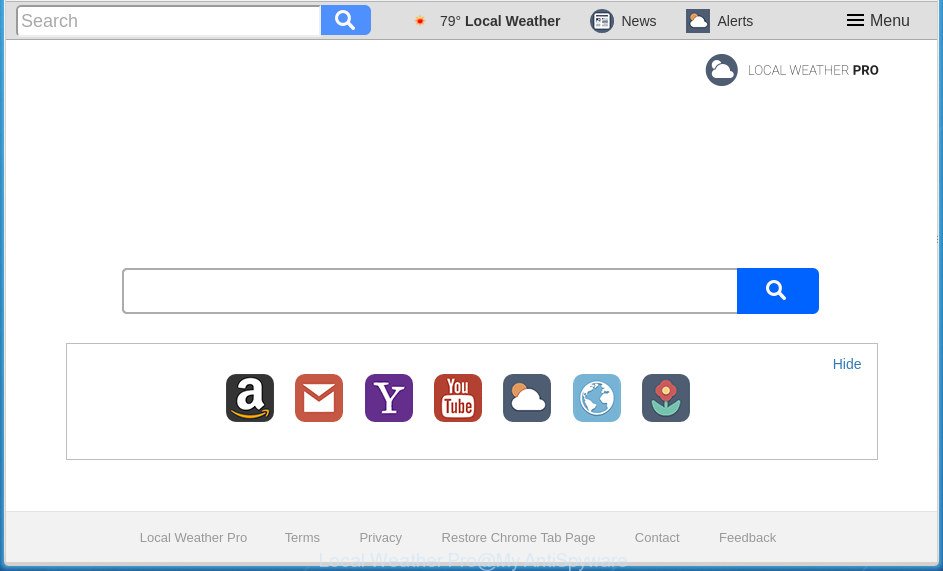Click the hamburger Menu icon

point(855,20)
